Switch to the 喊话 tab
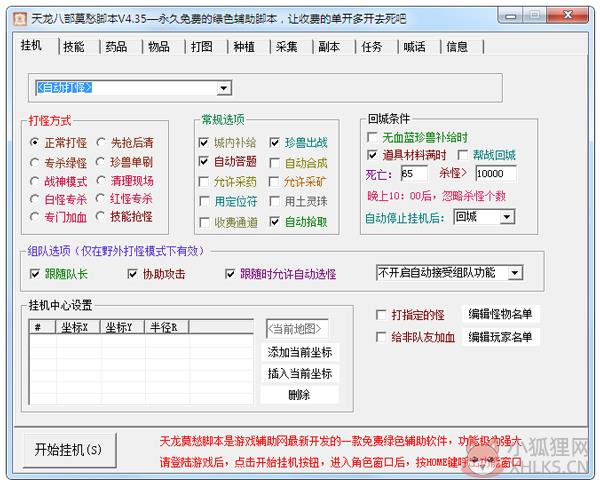The image size is (600, 483). point(414,47)
